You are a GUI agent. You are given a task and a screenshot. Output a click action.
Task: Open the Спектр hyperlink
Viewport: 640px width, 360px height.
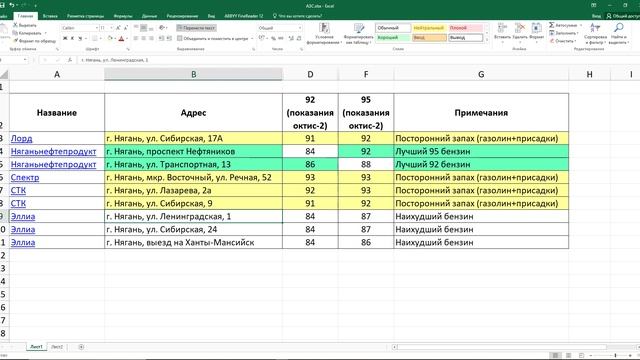click(25, 178)
